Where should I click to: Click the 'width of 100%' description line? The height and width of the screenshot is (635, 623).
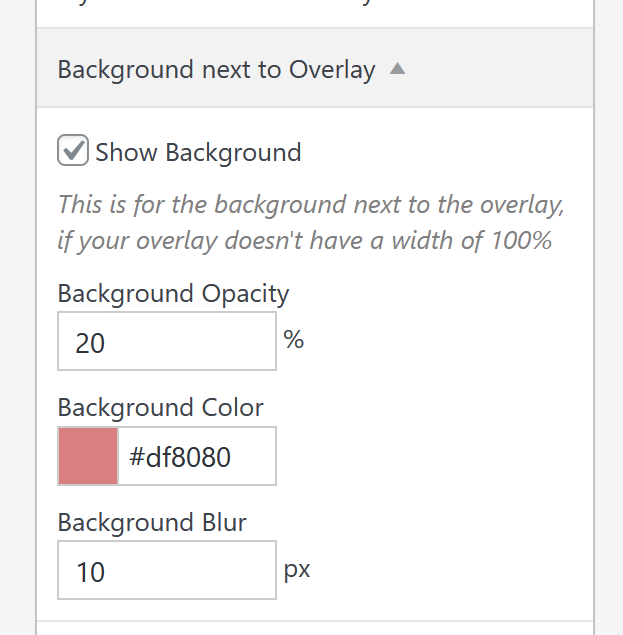[305, 241]
